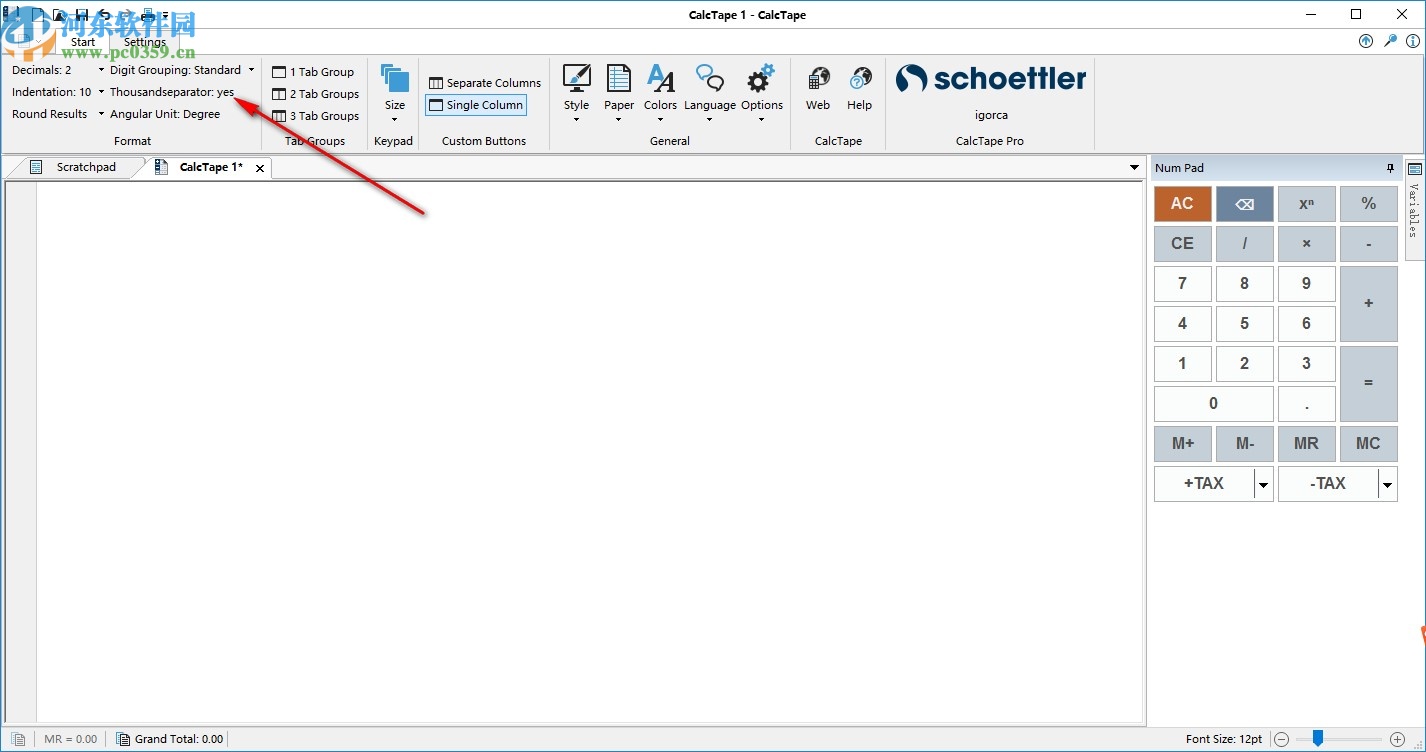This screenshot has width=1426, height=752.
Task: Click the backspace key on Num Pad
Action: [1244, 204]
